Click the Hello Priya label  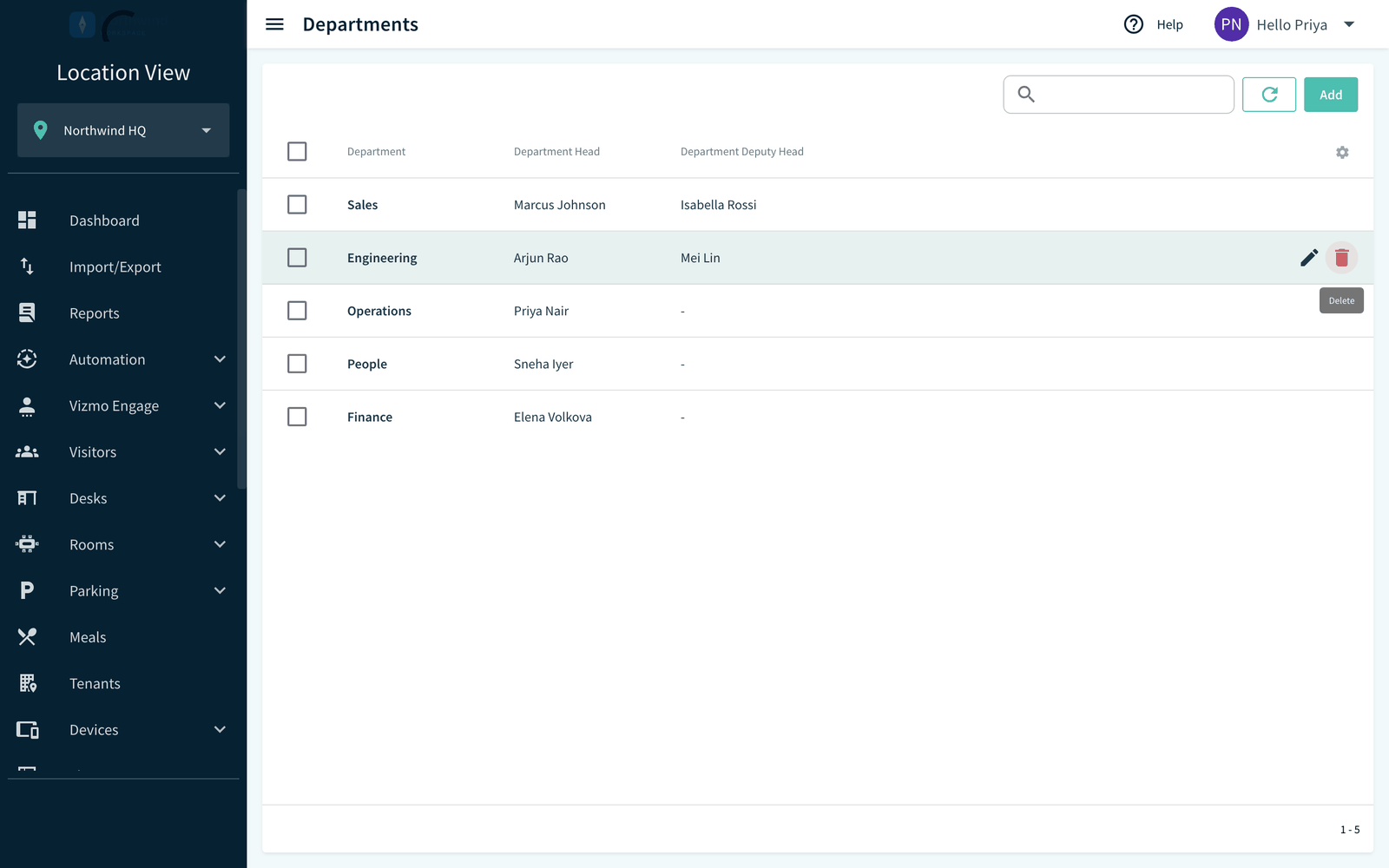tap(1292, 24)
